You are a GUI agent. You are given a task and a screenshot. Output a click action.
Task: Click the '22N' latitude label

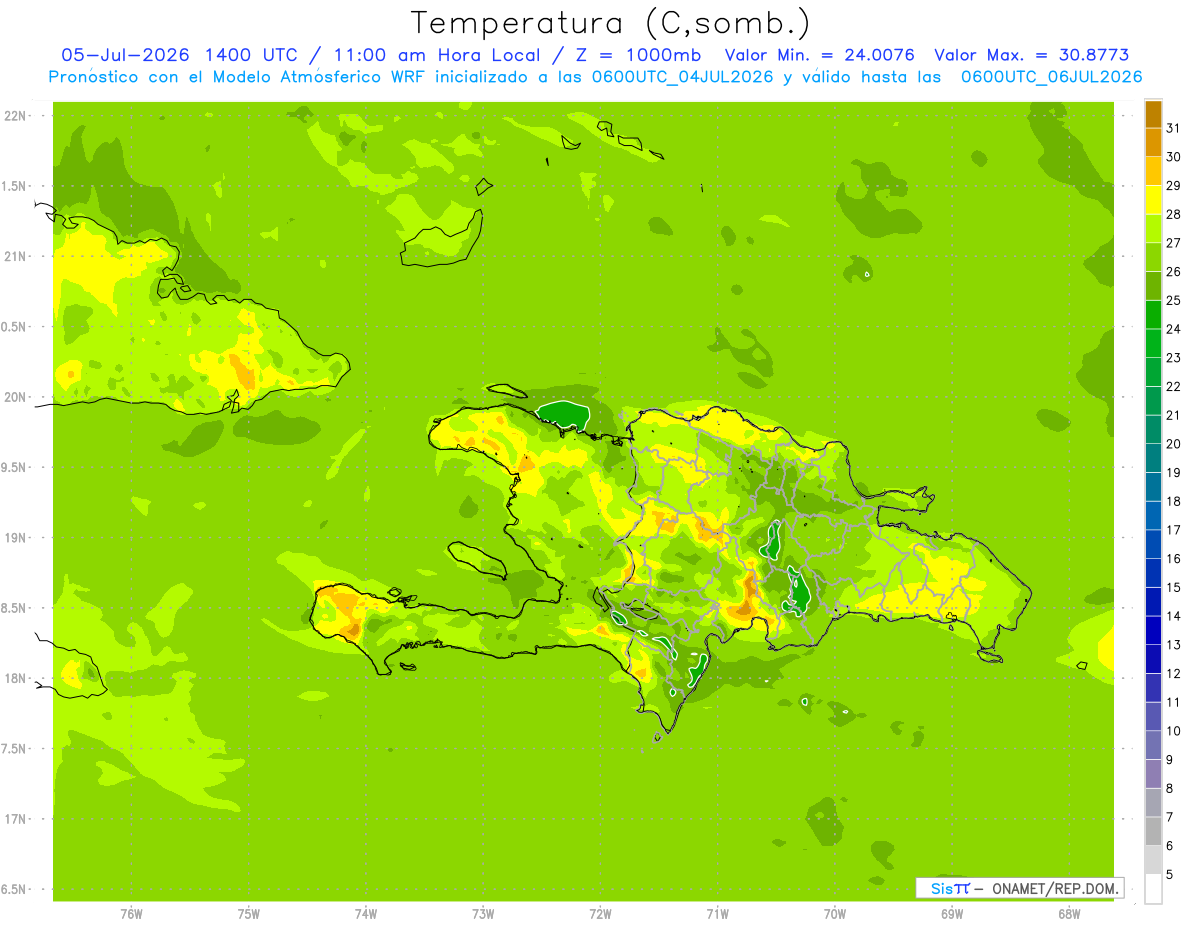(17, 116)
